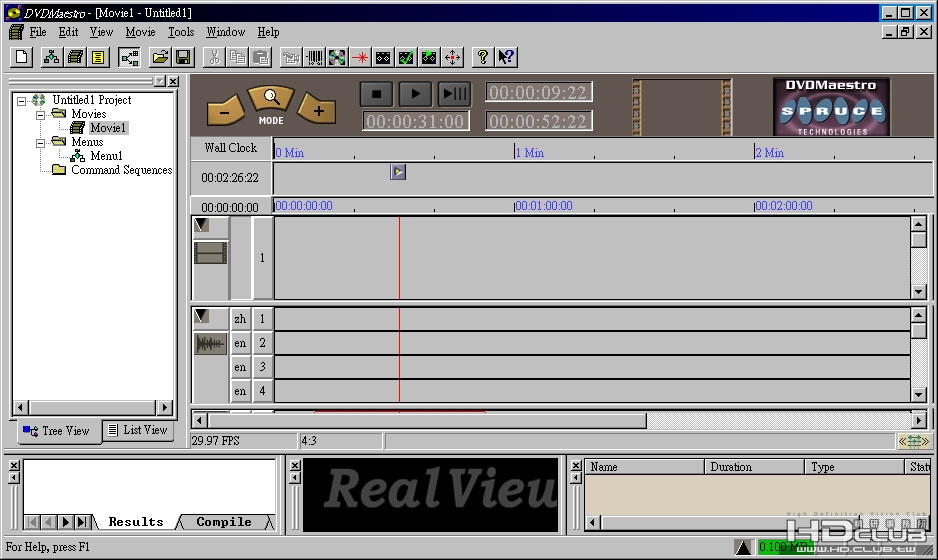Screen dimensions: 938x560
Task: Click the New project document icon
Action: [x=22, y=57]
